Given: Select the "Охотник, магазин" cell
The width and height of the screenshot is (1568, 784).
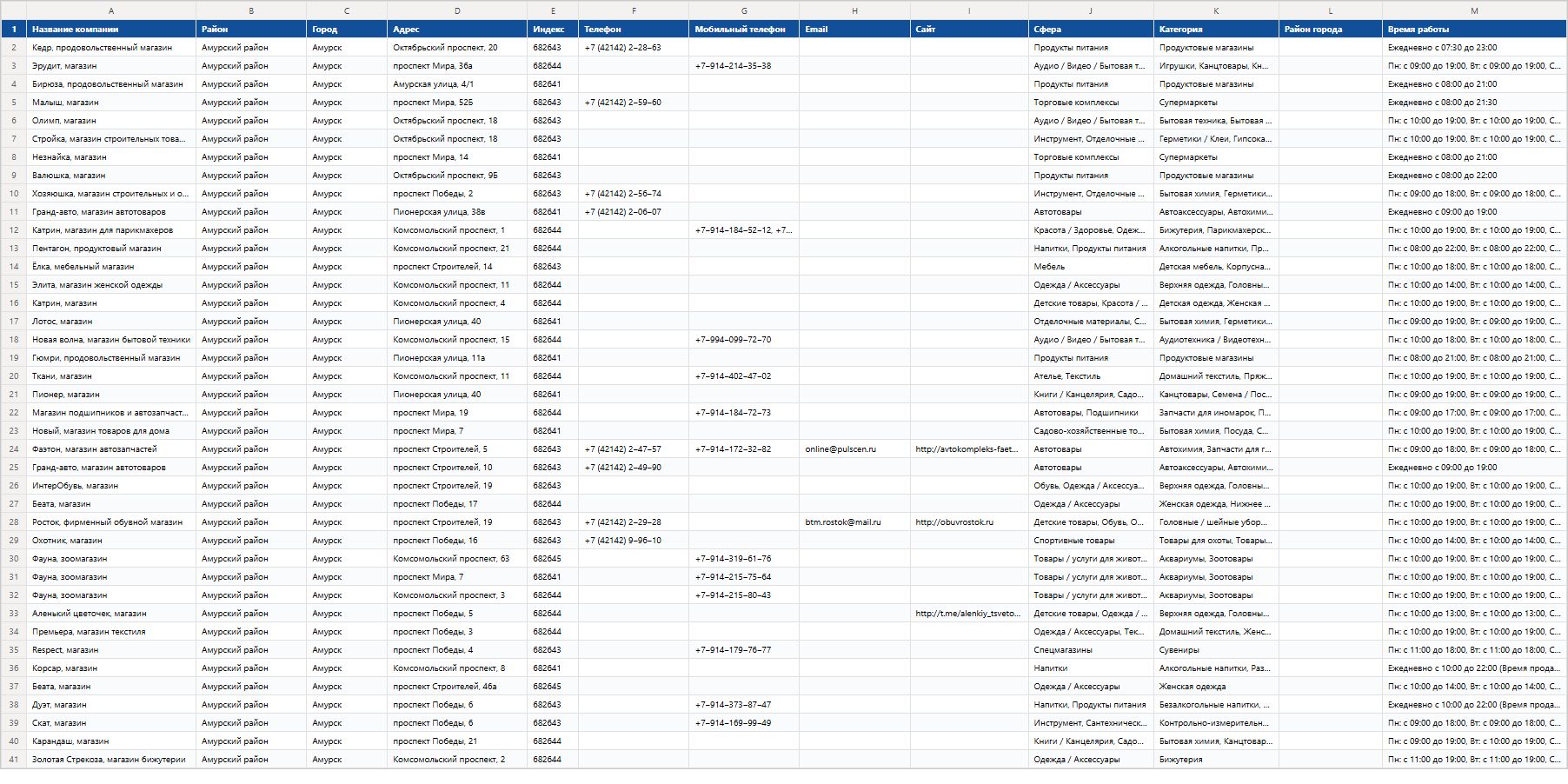Looking at the screenshot, I should pos(111,541).
